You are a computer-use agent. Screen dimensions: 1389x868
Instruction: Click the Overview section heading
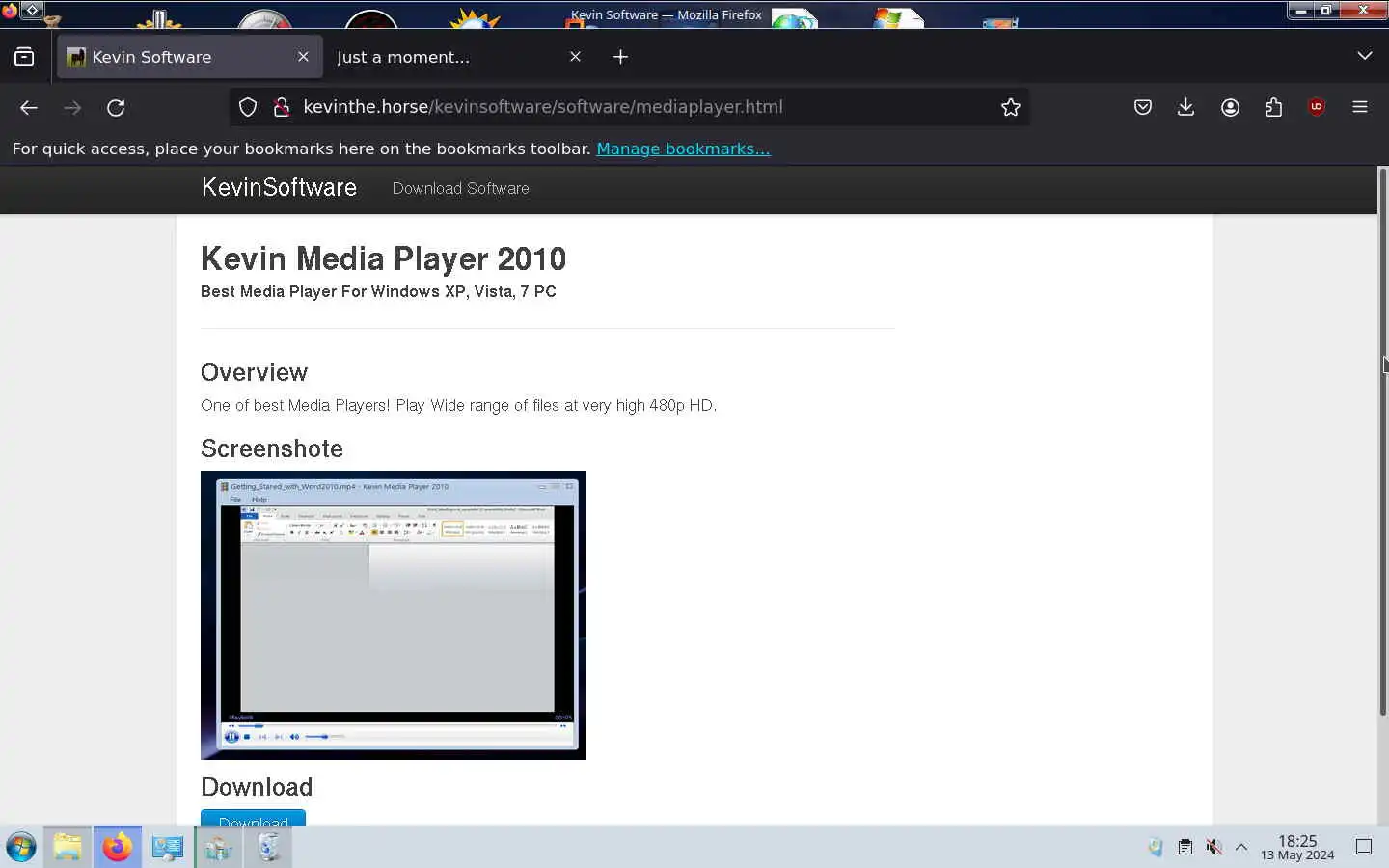254,372
